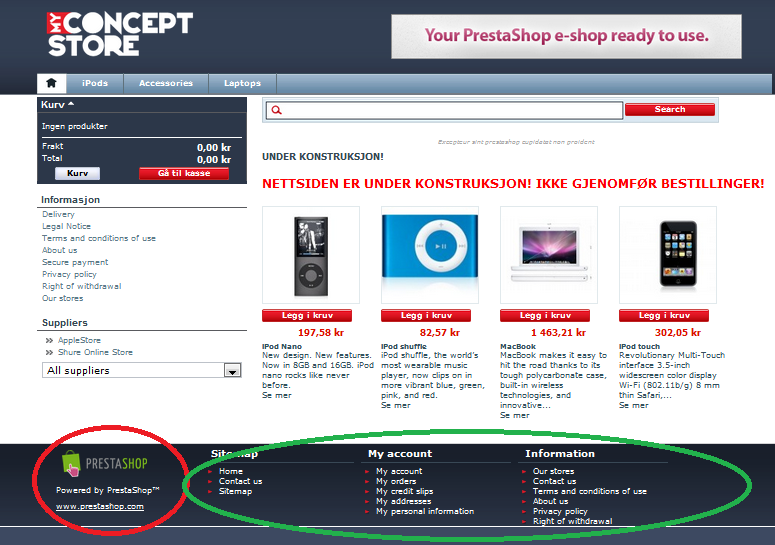The image size is (775, 545).
Task: Open the Delivery information link
Action: (x=58, y=214)
